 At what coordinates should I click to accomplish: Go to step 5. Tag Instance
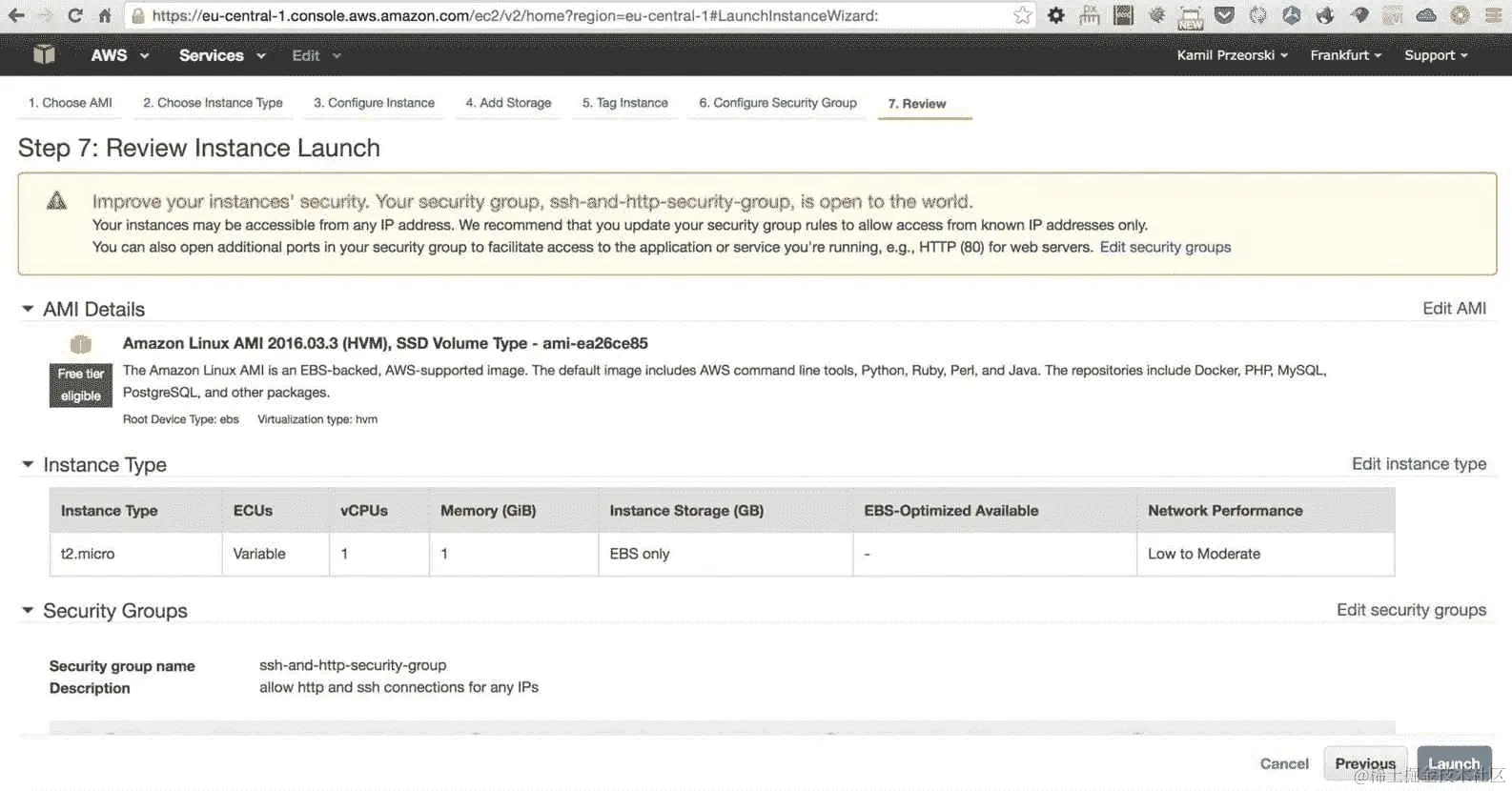click(x=625, y=103)
